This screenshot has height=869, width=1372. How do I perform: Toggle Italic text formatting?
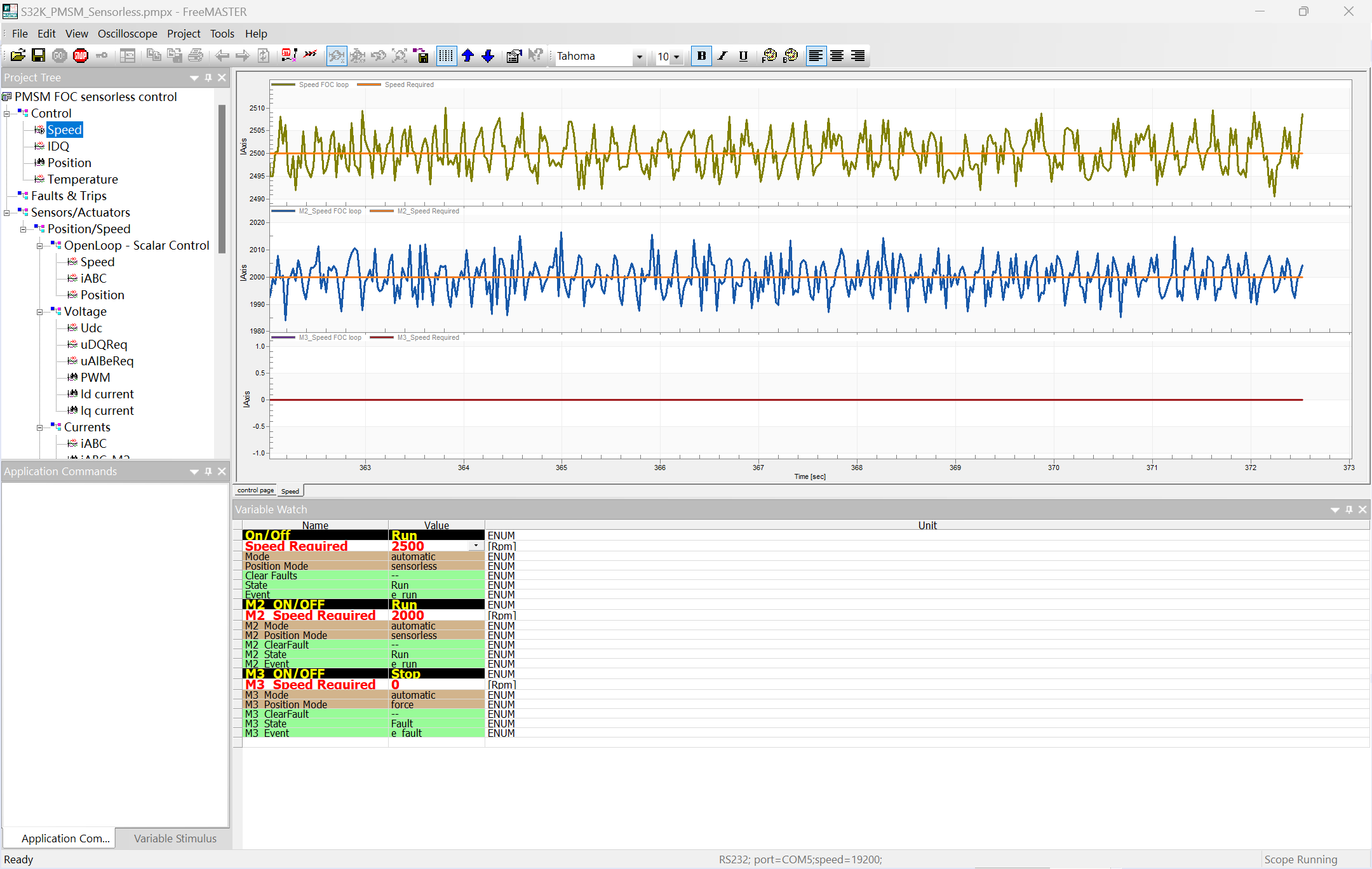point(722,56)
